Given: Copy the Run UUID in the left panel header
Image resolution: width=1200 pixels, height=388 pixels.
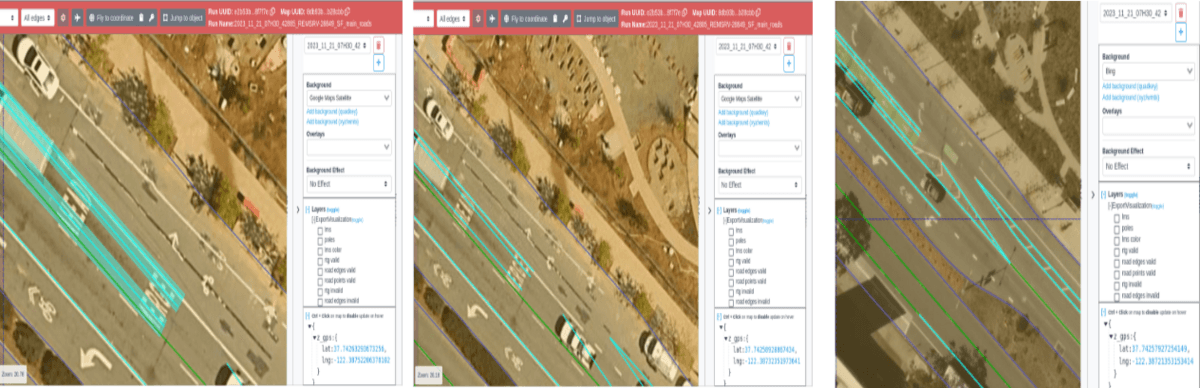Looking at the screenshot, I should (x=273, y=11).
